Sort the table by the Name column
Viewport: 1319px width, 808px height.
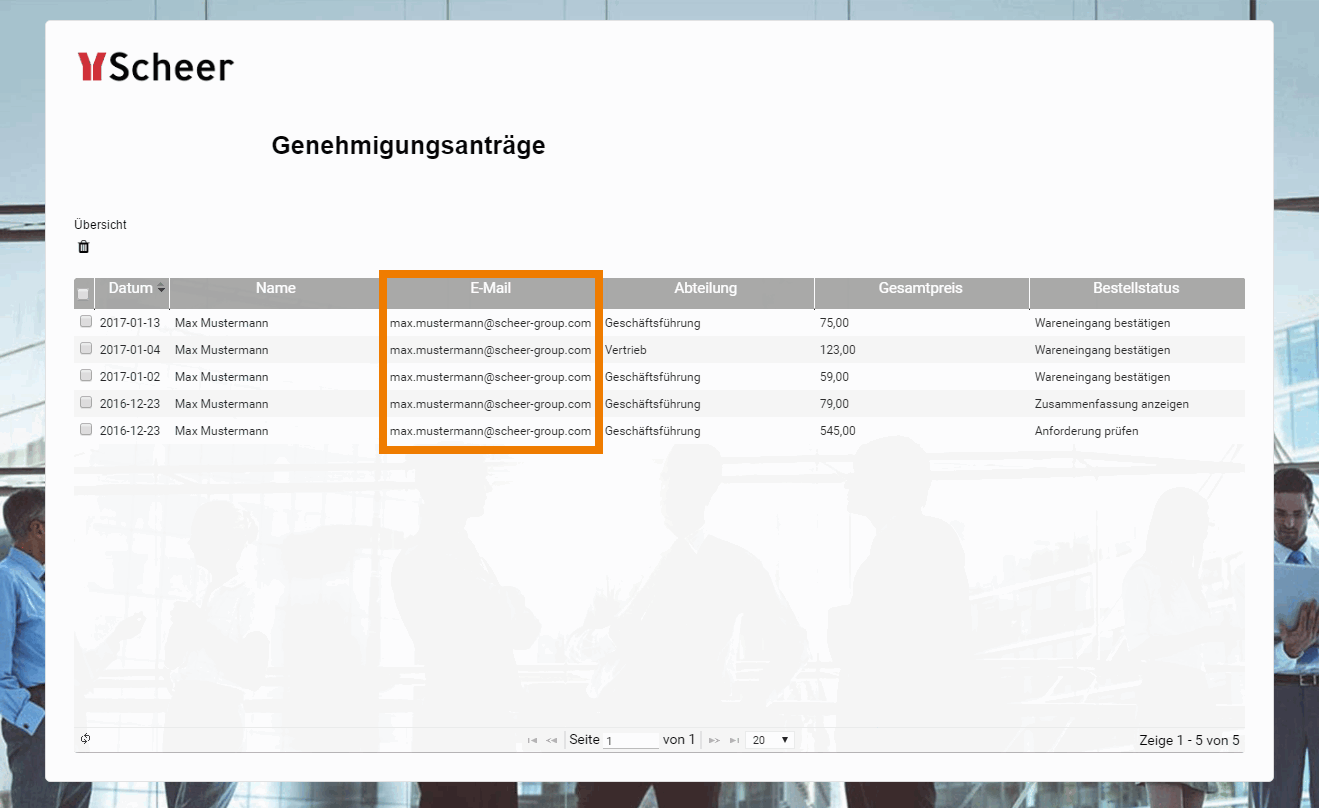(x=275, y=288)
